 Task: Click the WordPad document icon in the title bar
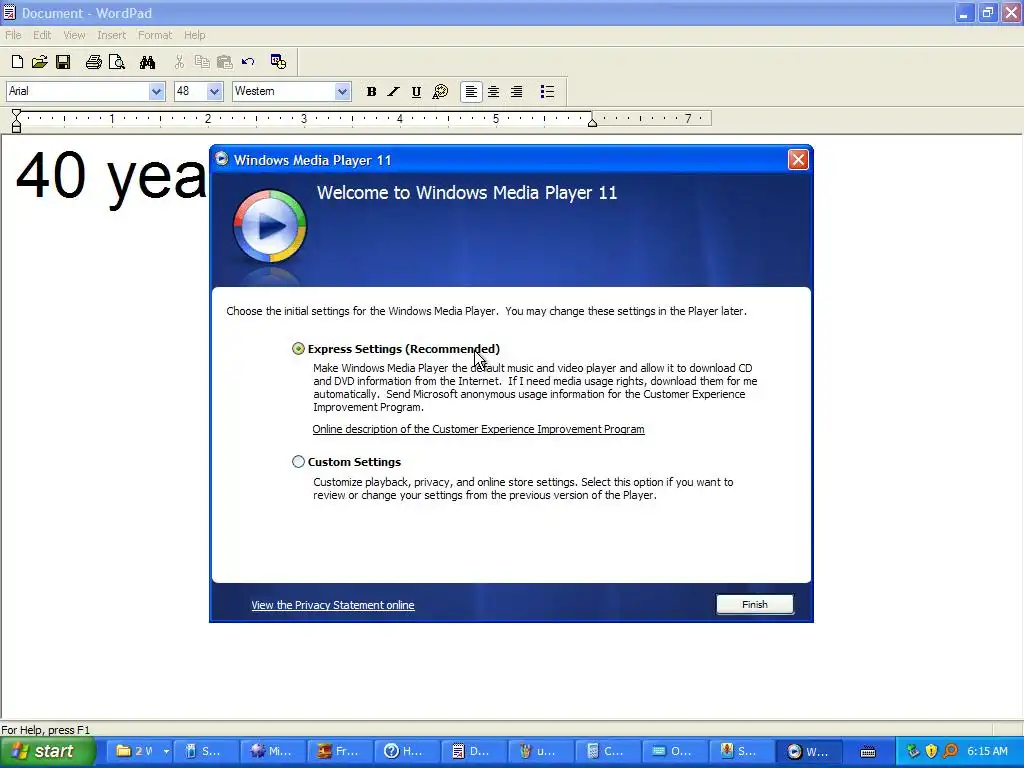click(x=9, y=12)
